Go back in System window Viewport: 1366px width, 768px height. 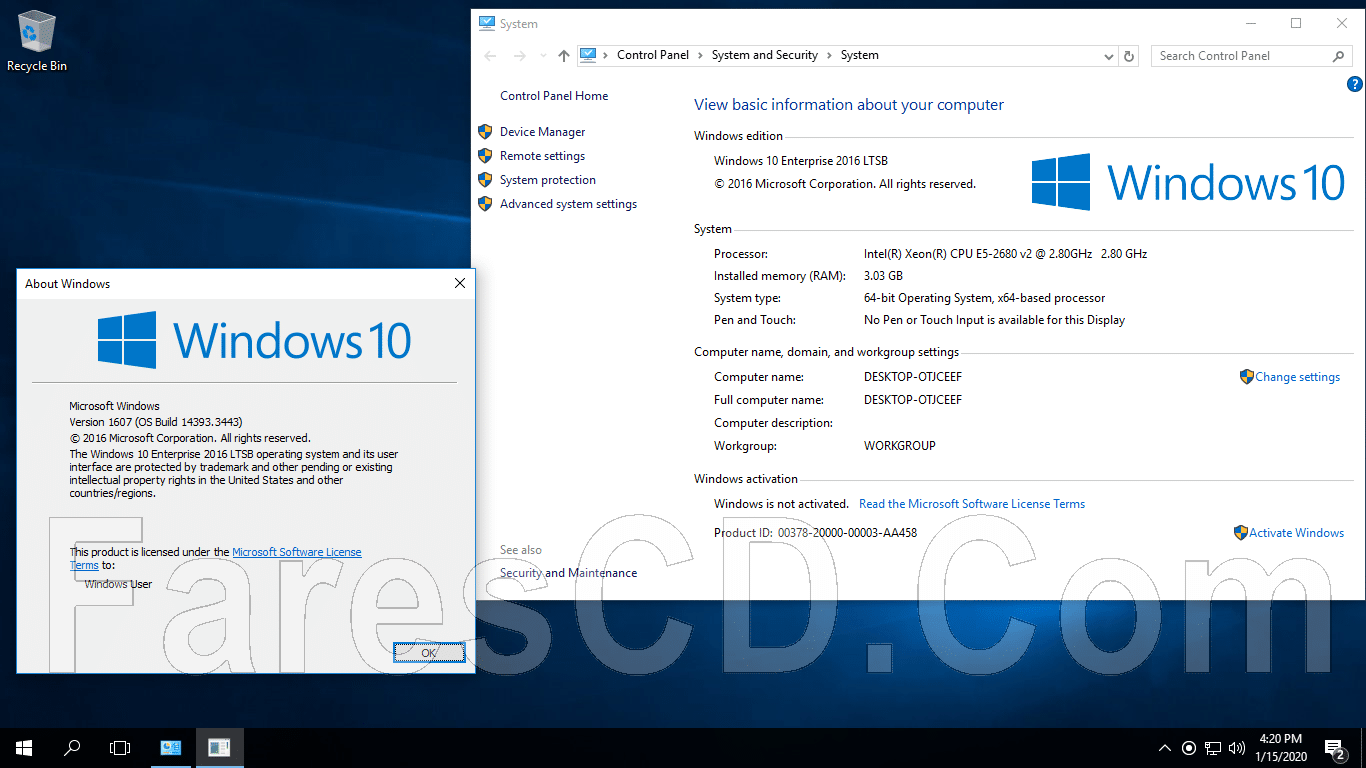point(489,56)
